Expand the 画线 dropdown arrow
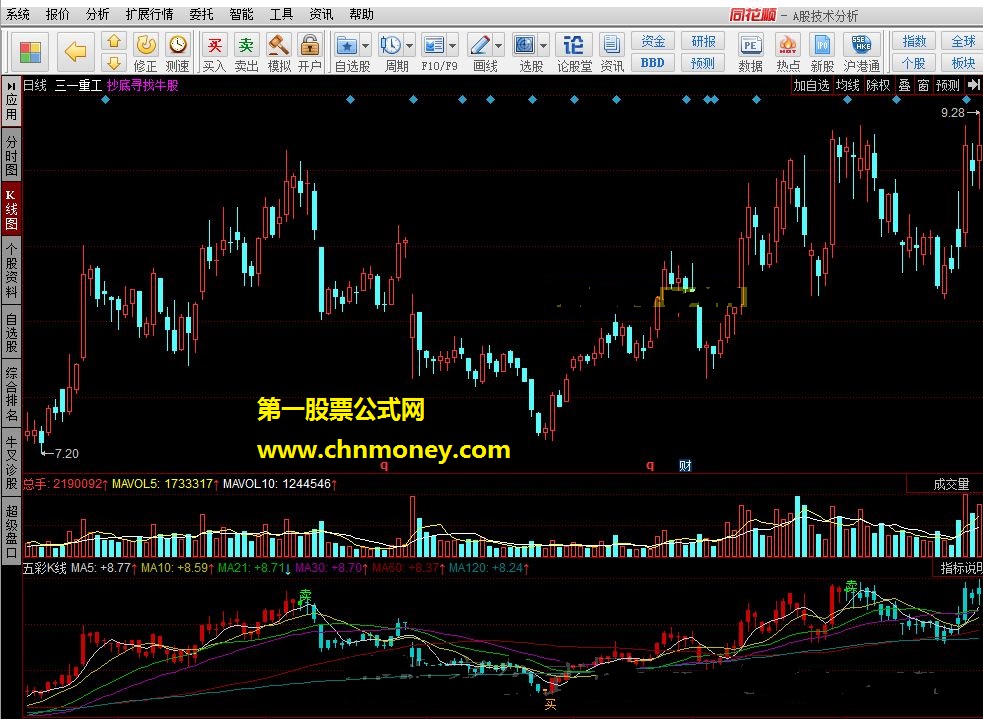The image size is (983, 719). pos(498,46)
